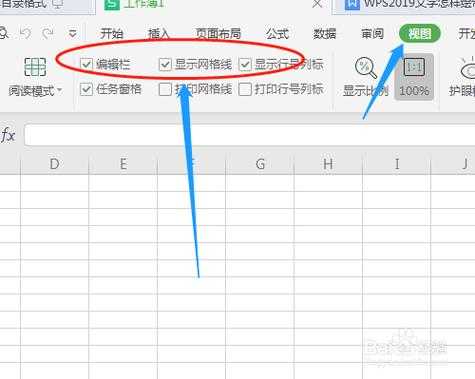Close the 工作簿1 document tab
Screen dimensions: 475x379
click(318, 4)
